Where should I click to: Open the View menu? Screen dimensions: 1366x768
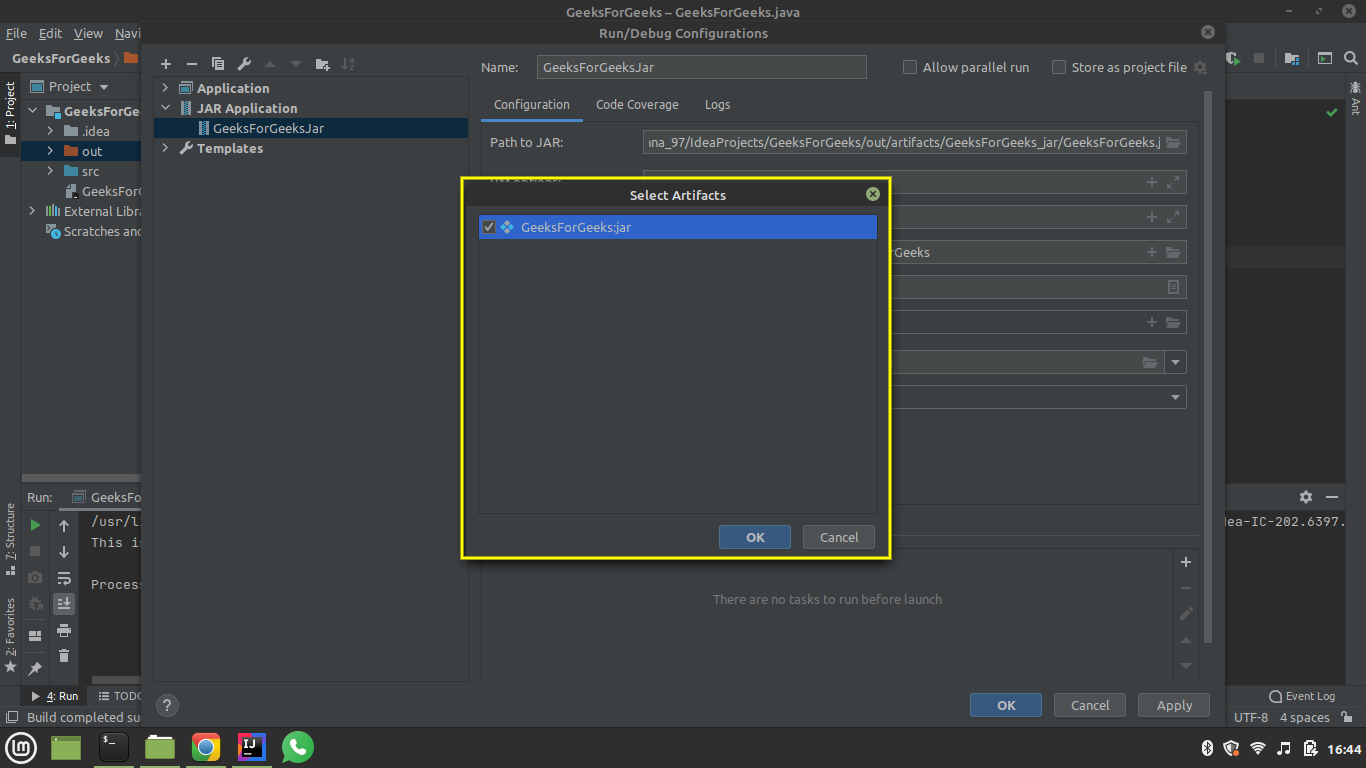point(88,33)
